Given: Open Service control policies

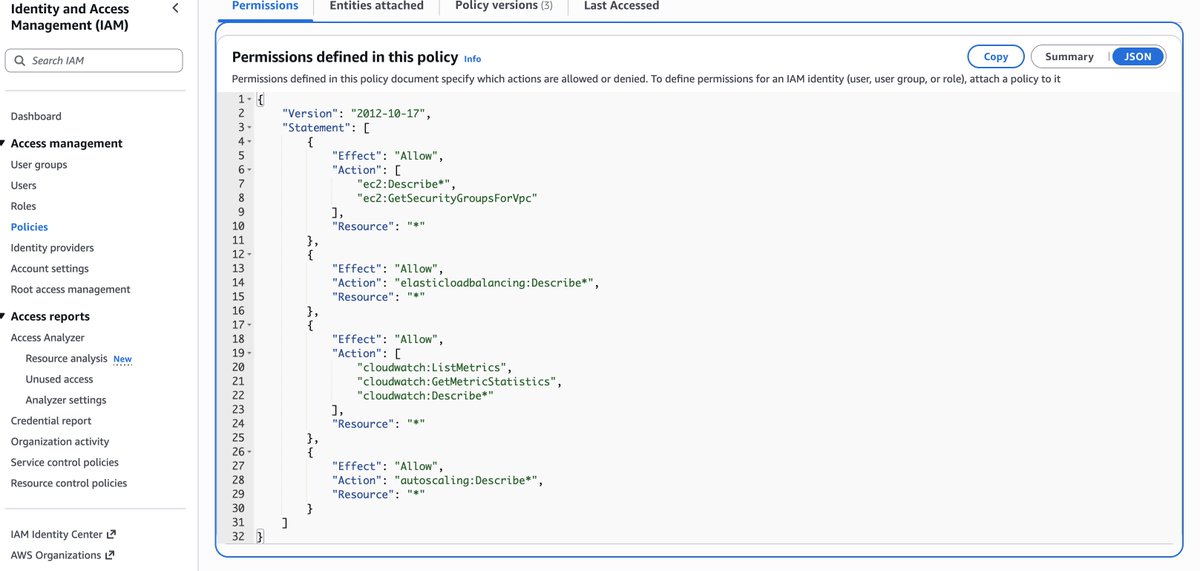Looking at the screenshot, I should [64, 462].
